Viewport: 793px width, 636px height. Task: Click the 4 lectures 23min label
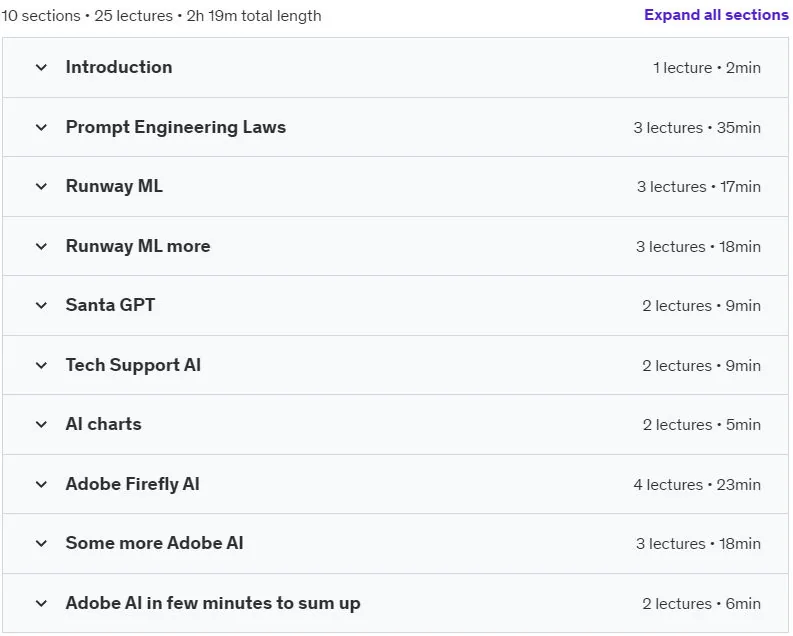pyautogui.click(x=697, y=485)
